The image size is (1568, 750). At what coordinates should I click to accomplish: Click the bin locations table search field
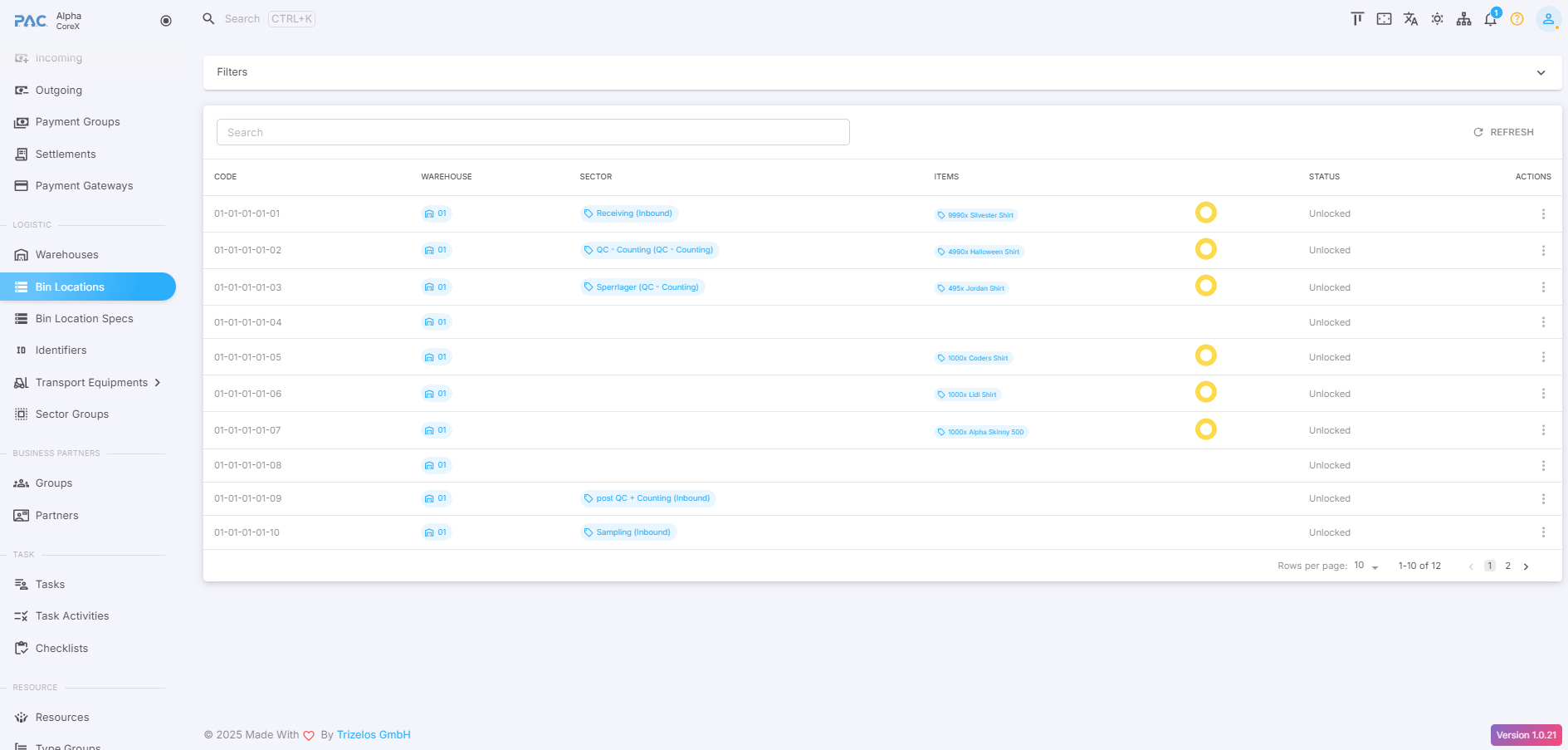pos(532,132)
